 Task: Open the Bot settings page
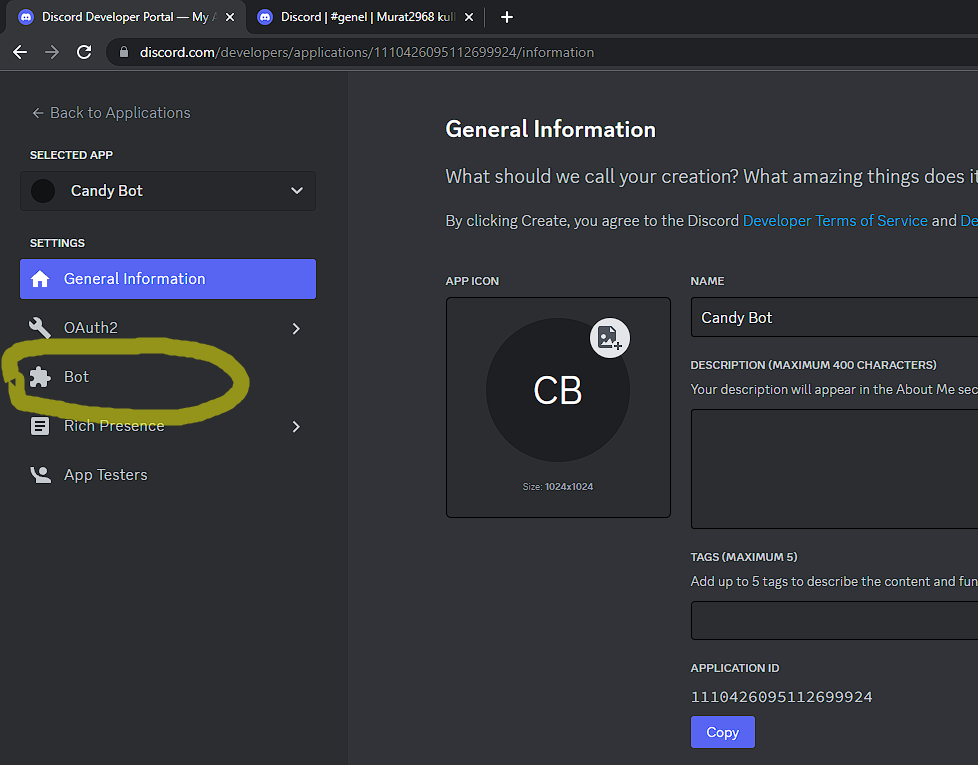click(168, 377)
